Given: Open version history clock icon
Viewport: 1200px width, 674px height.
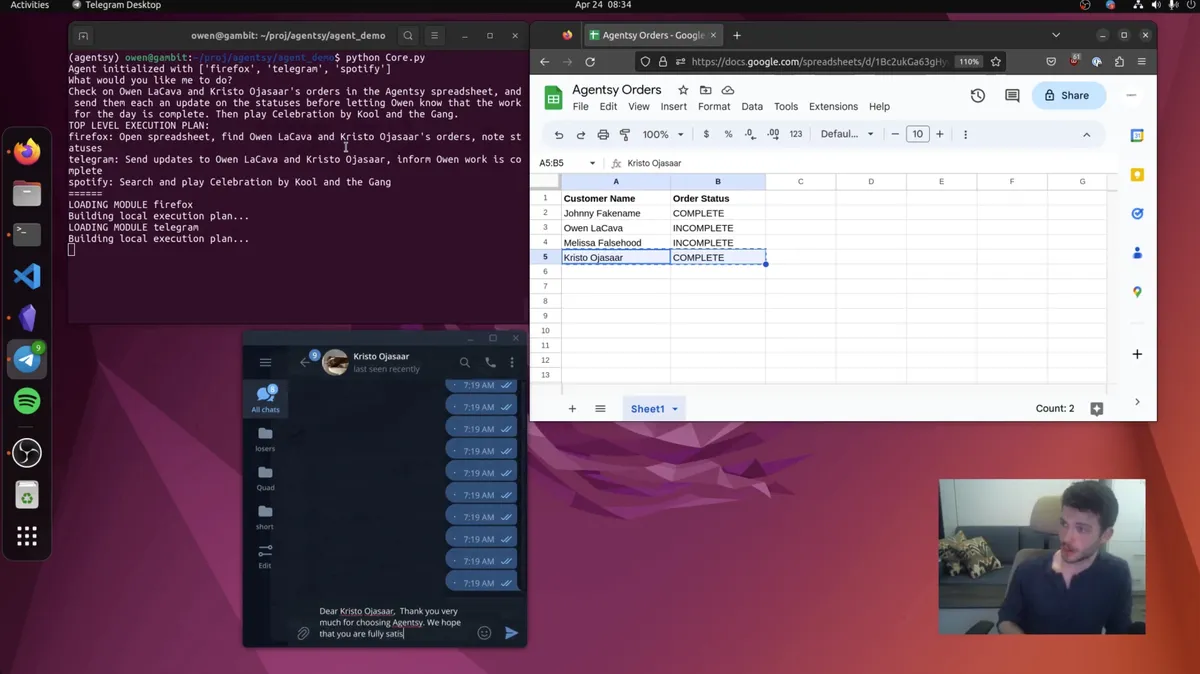Looking at the screenshot, I should coord(977,96).
